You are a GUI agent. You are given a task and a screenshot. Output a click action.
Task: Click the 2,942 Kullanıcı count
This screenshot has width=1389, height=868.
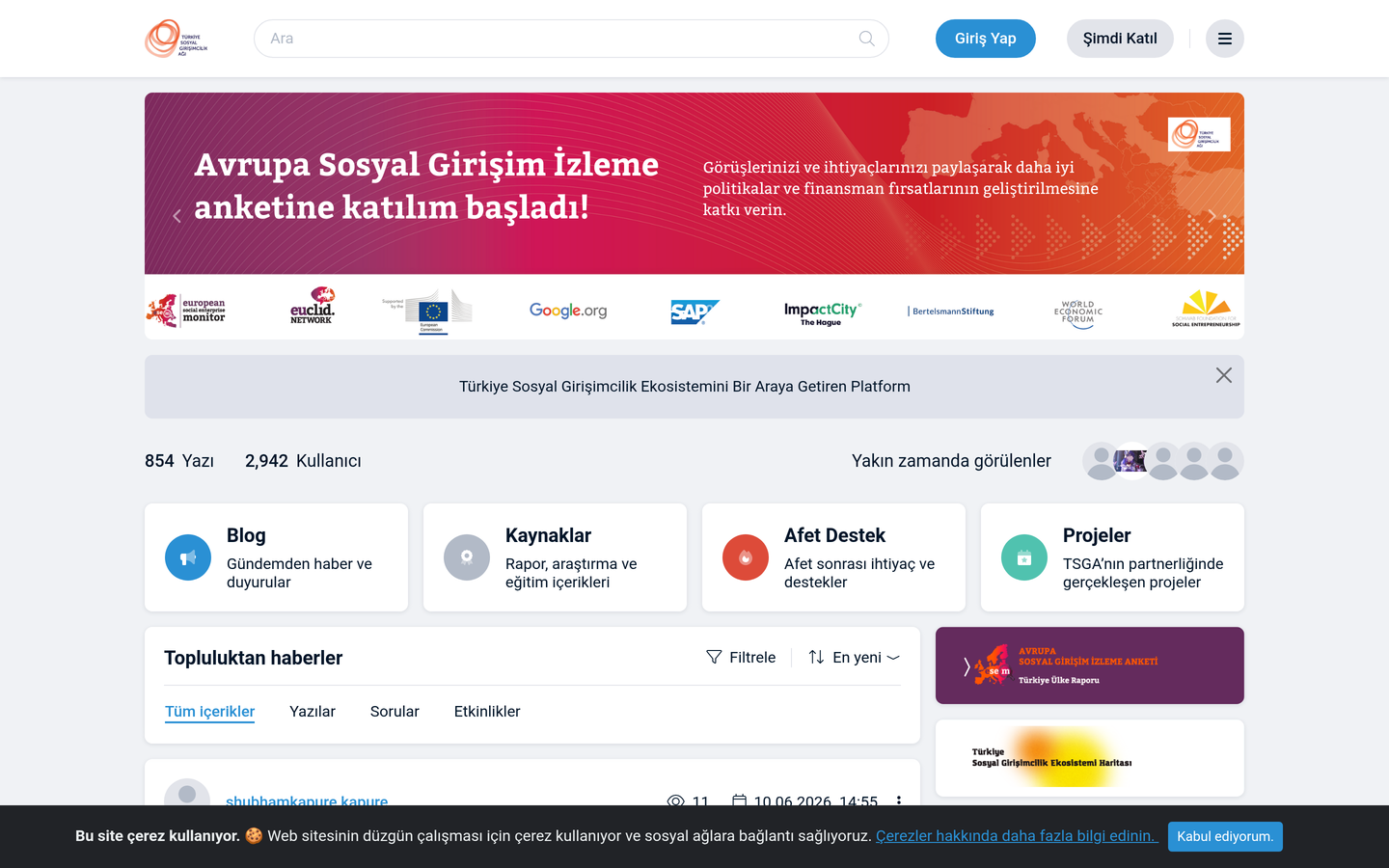(303, 461)
